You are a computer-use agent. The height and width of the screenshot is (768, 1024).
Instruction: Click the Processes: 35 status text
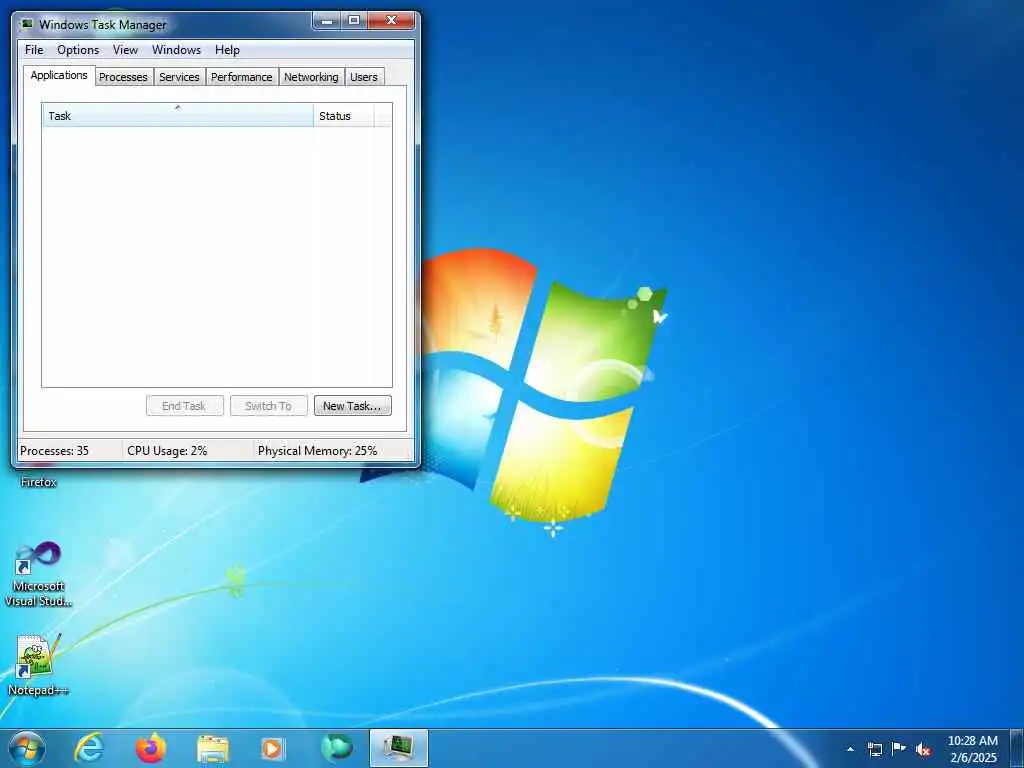[x=54, y=451]
